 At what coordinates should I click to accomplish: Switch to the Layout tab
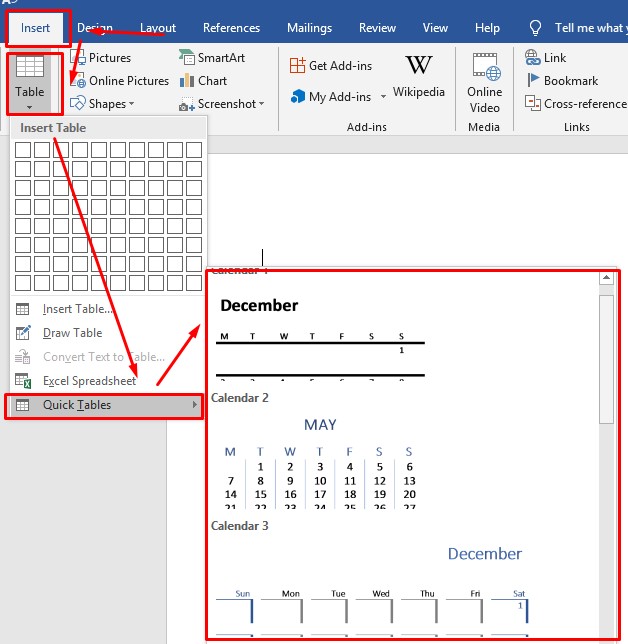pos(158,28)
